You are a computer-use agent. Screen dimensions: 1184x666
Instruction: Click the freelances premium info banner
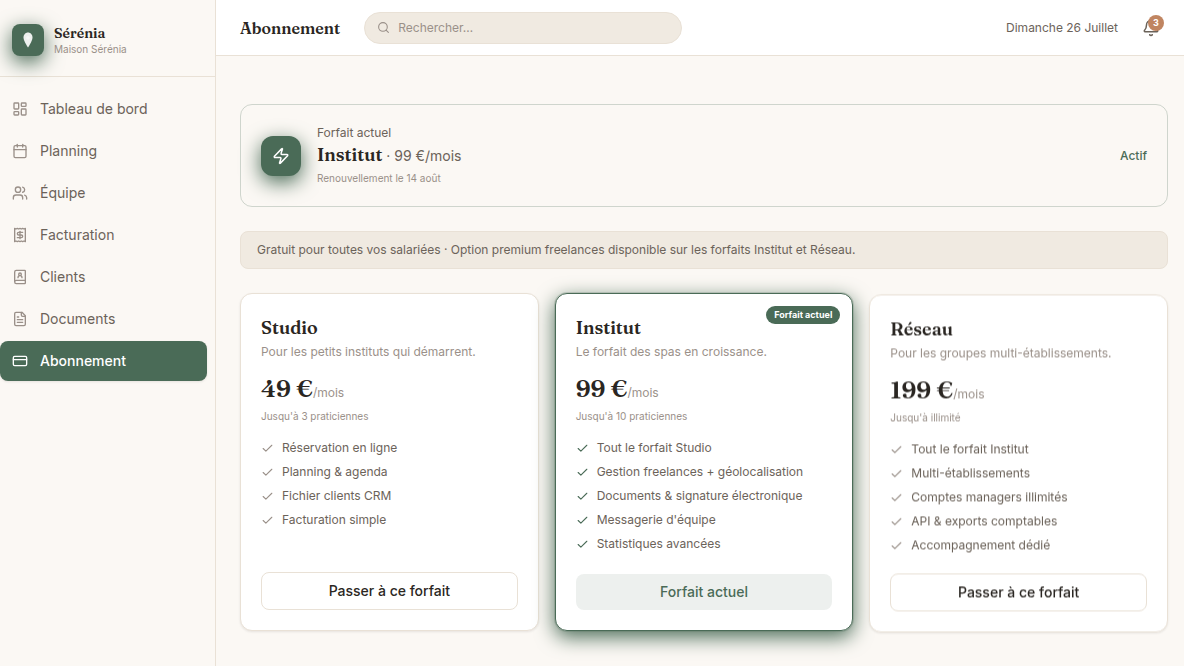[x=704, y=250]
